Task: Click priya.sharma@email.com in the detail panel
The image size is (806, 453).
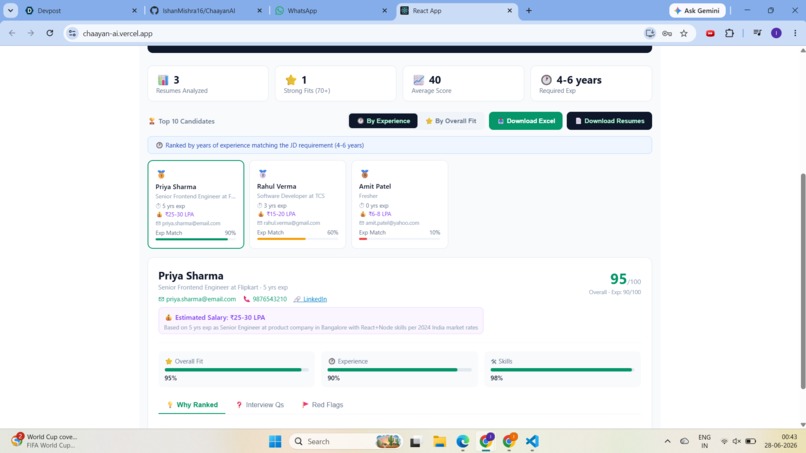Action: click(x=200, y=299)
